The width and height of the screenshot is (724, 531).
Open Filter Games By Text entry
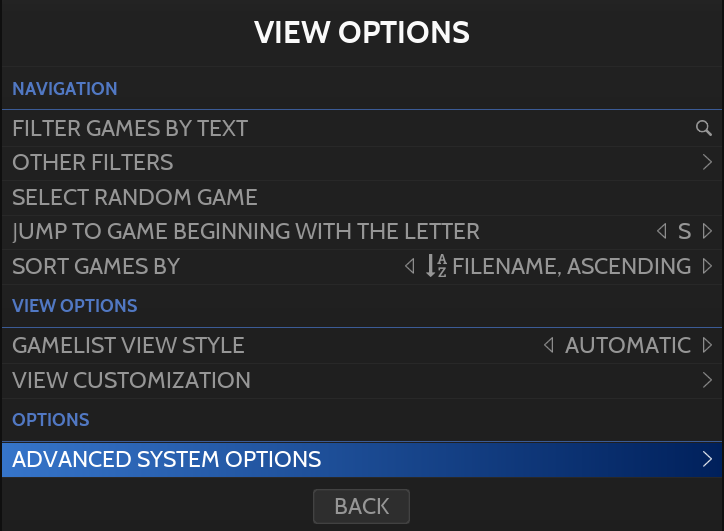pyautogui.click(x=130, y=128)
